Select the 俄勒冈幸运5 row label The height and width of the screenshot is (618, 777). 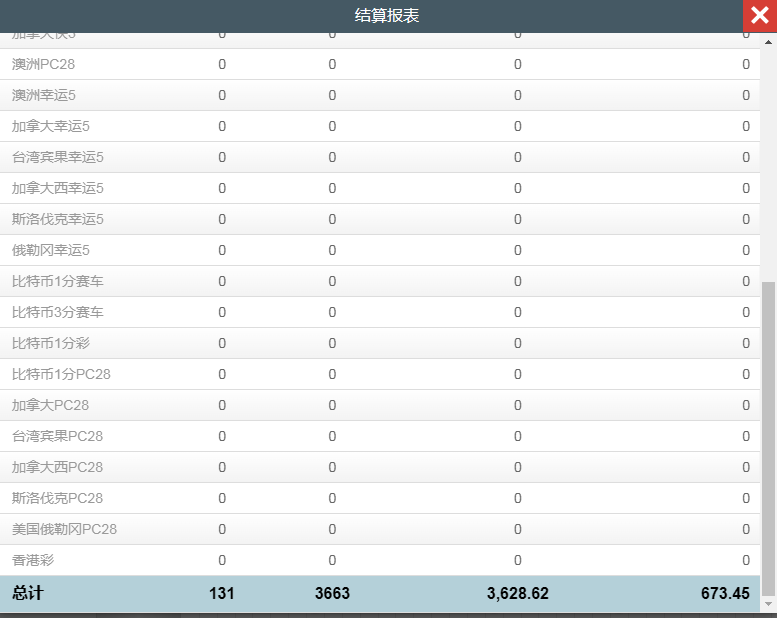pyautogui.click(x=51, y=250)
